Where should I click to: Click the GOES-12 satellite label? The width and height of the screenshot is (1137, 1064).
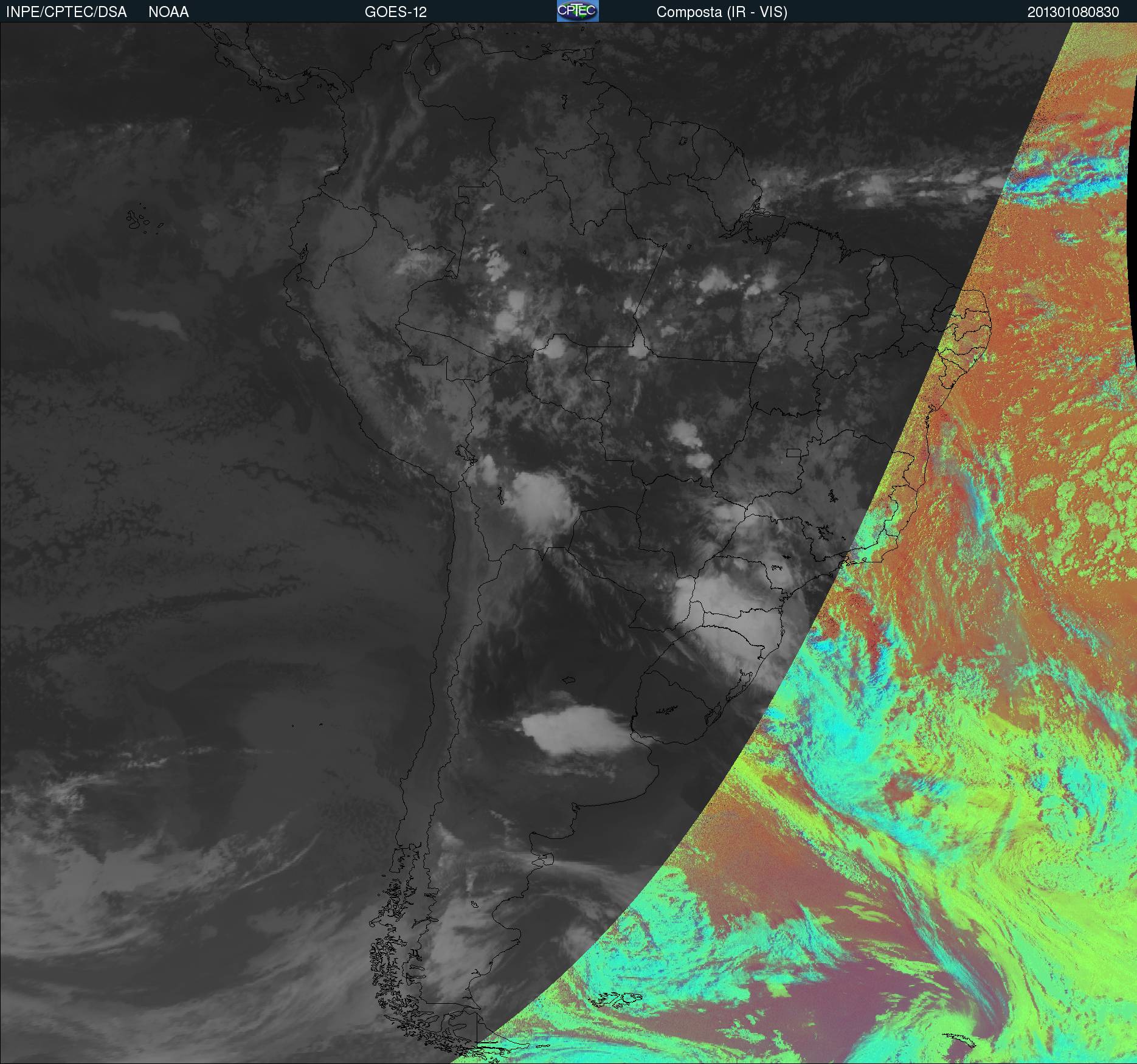396,12
